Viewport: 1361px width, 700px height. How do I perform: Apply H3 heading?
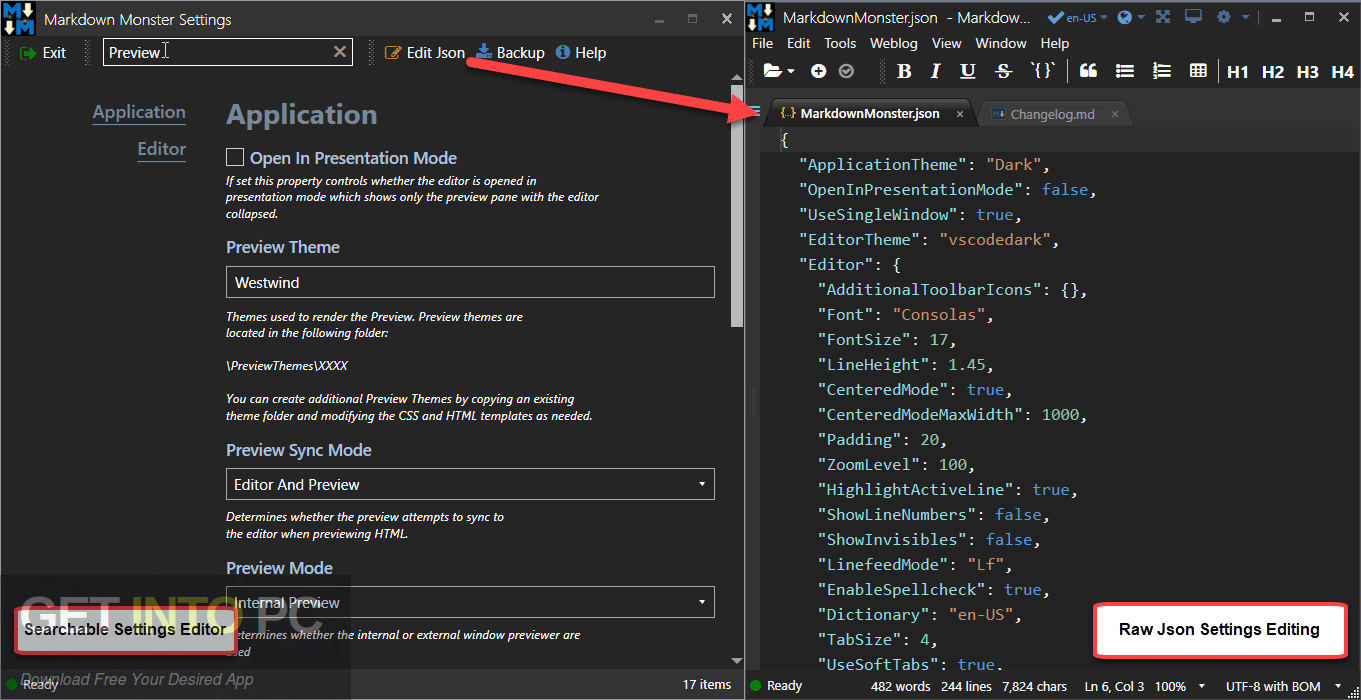pos(1307,72)
